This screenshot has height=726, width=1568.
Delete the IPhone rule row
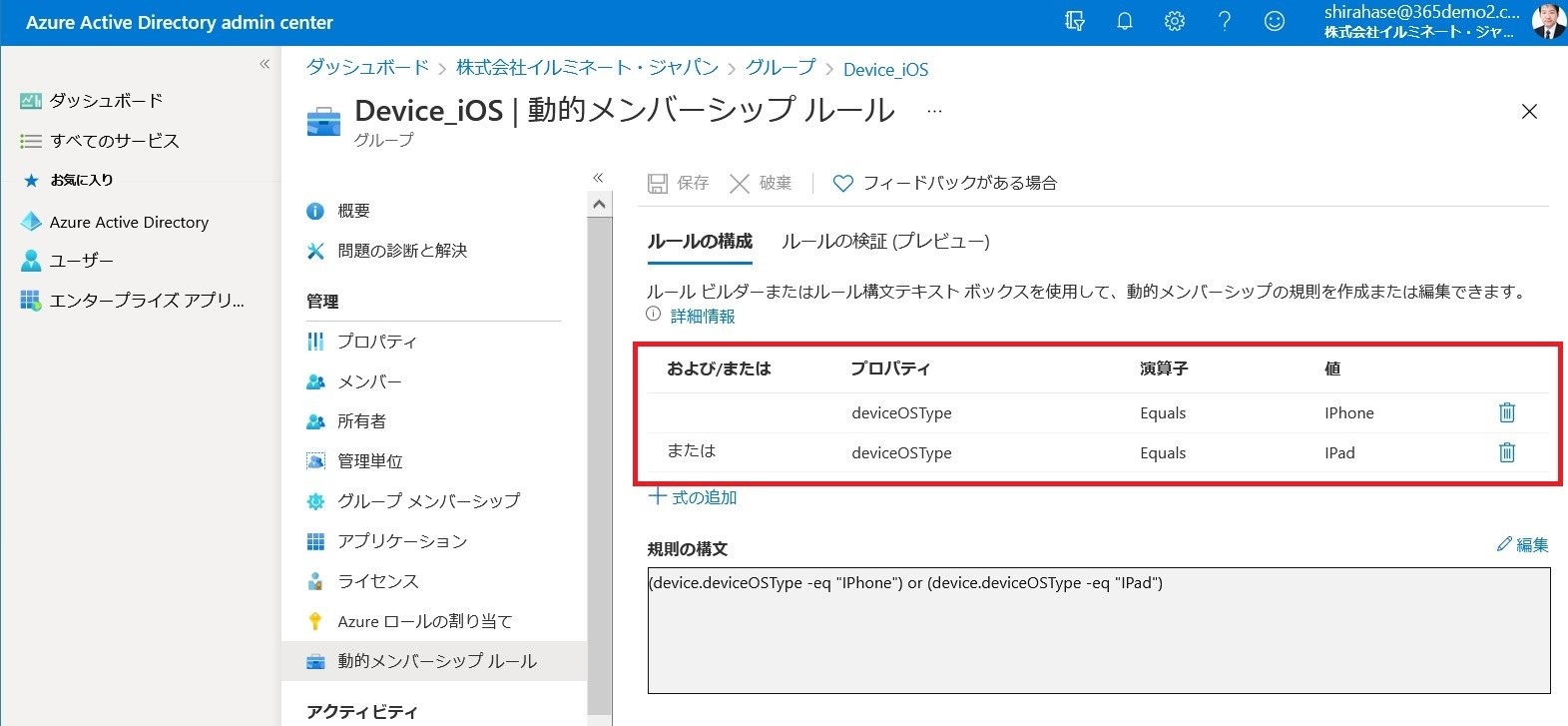(1507, 412)
